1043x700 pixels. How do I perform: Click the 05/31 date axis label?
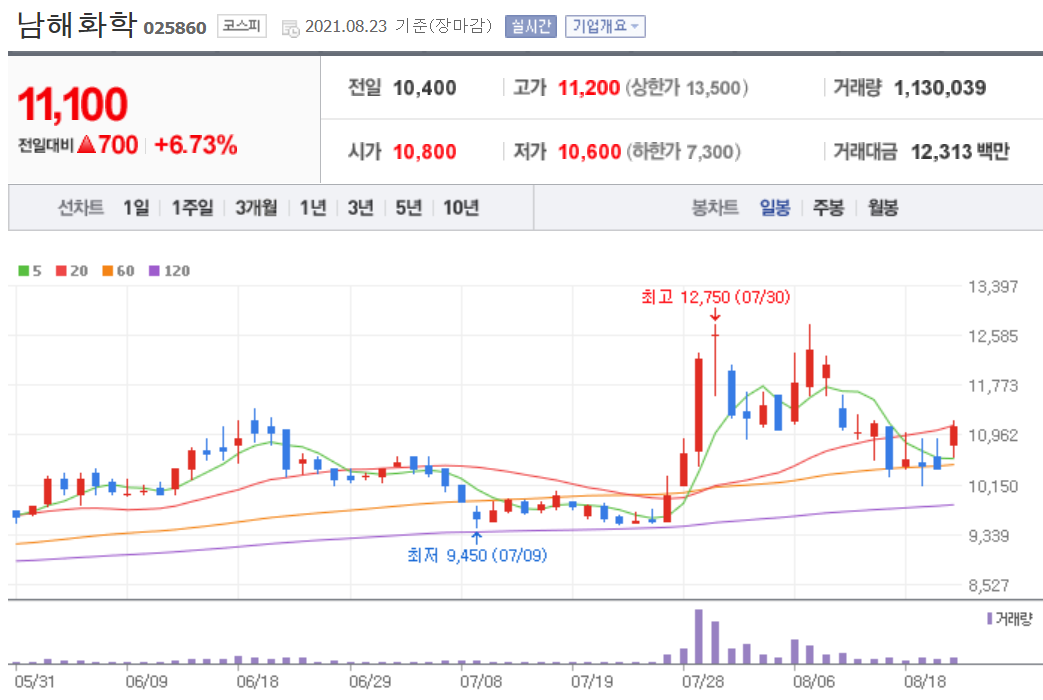point(35,681)
